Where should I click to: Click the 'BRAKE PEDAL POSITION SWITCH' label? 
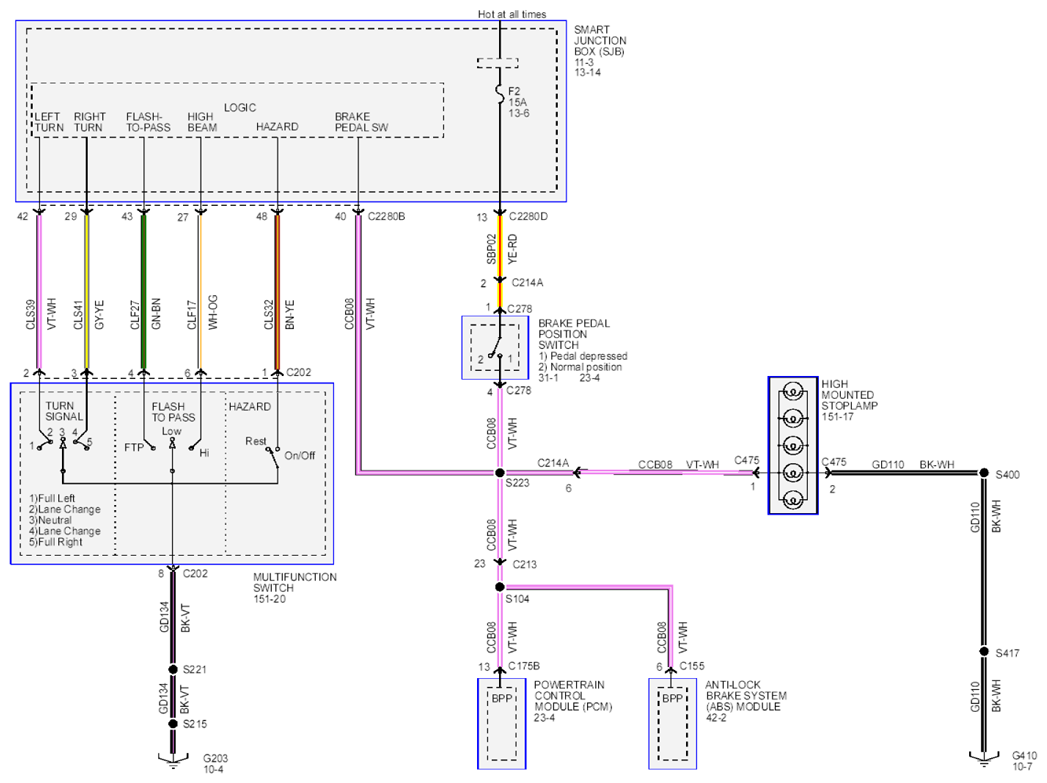coord(574,334)
